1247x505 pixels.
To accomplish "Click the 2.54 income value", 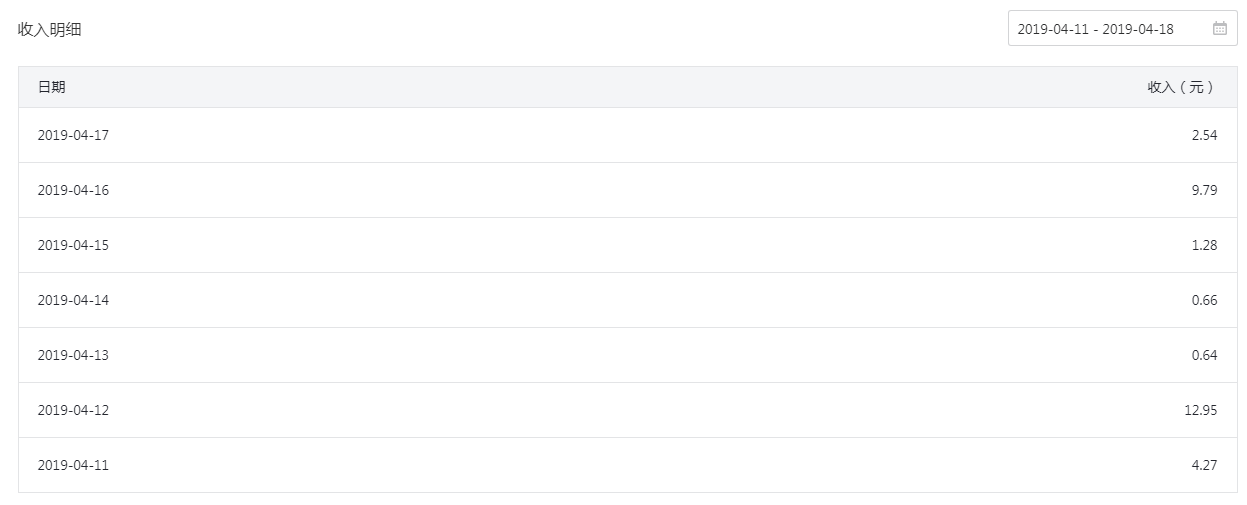I will point(1204,135).
